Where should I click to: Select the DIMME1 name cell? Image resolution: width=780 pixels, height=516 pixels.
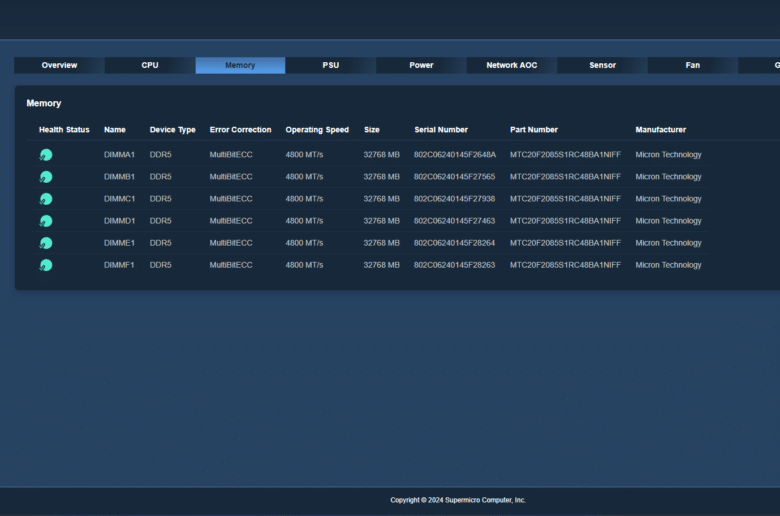point(119,243)
